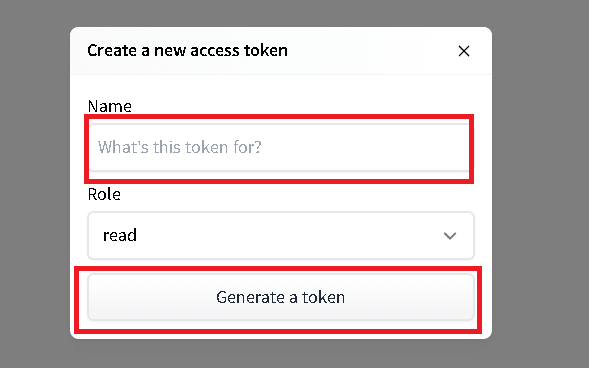Place cursor in token name input

click(279, 147)
